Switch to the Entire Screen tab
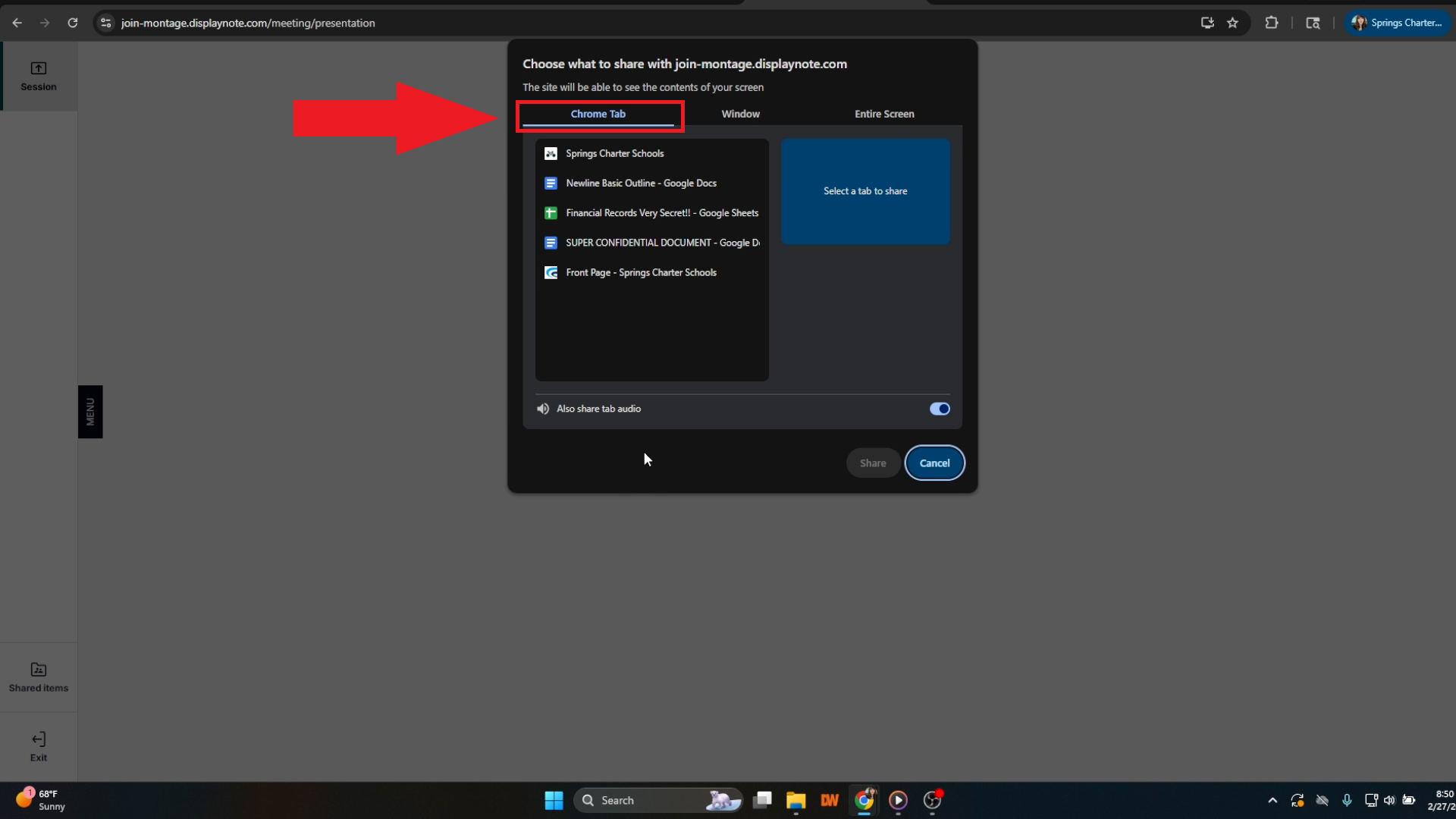Screen dimensions: 1456x819 884,114
